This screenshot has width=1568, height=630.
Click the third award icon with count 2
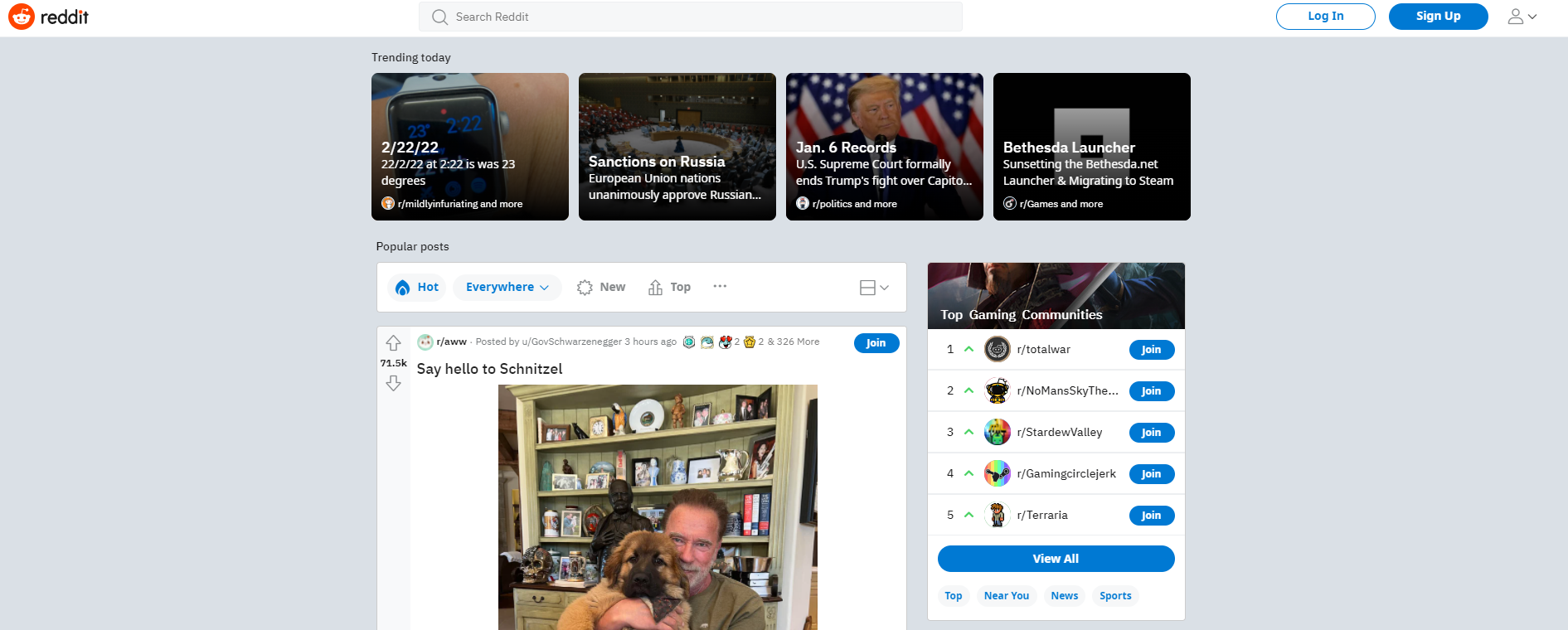[x=726, y=342]
